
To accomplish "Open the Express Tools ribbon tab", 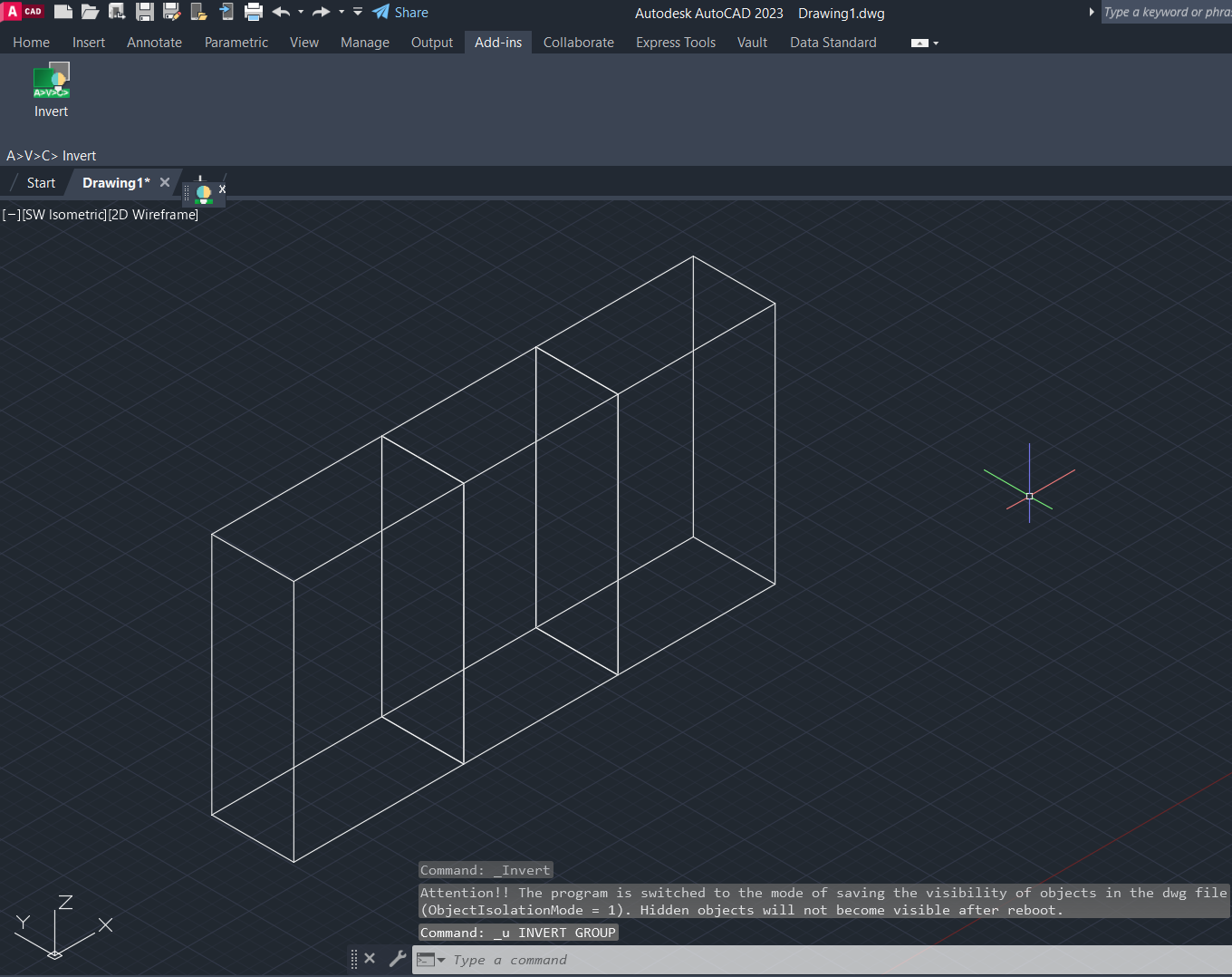I will coord(675,43).
